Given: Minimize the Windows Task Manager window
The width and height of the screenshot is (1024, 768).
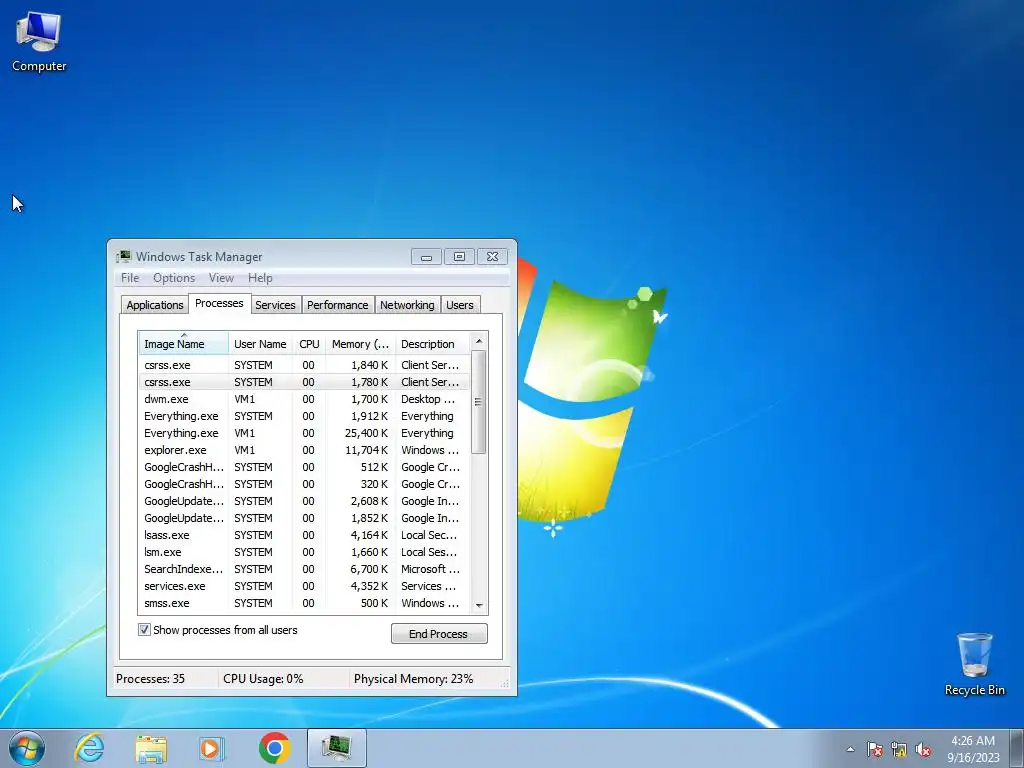Looking at the screenshot, I should (426, 257).
